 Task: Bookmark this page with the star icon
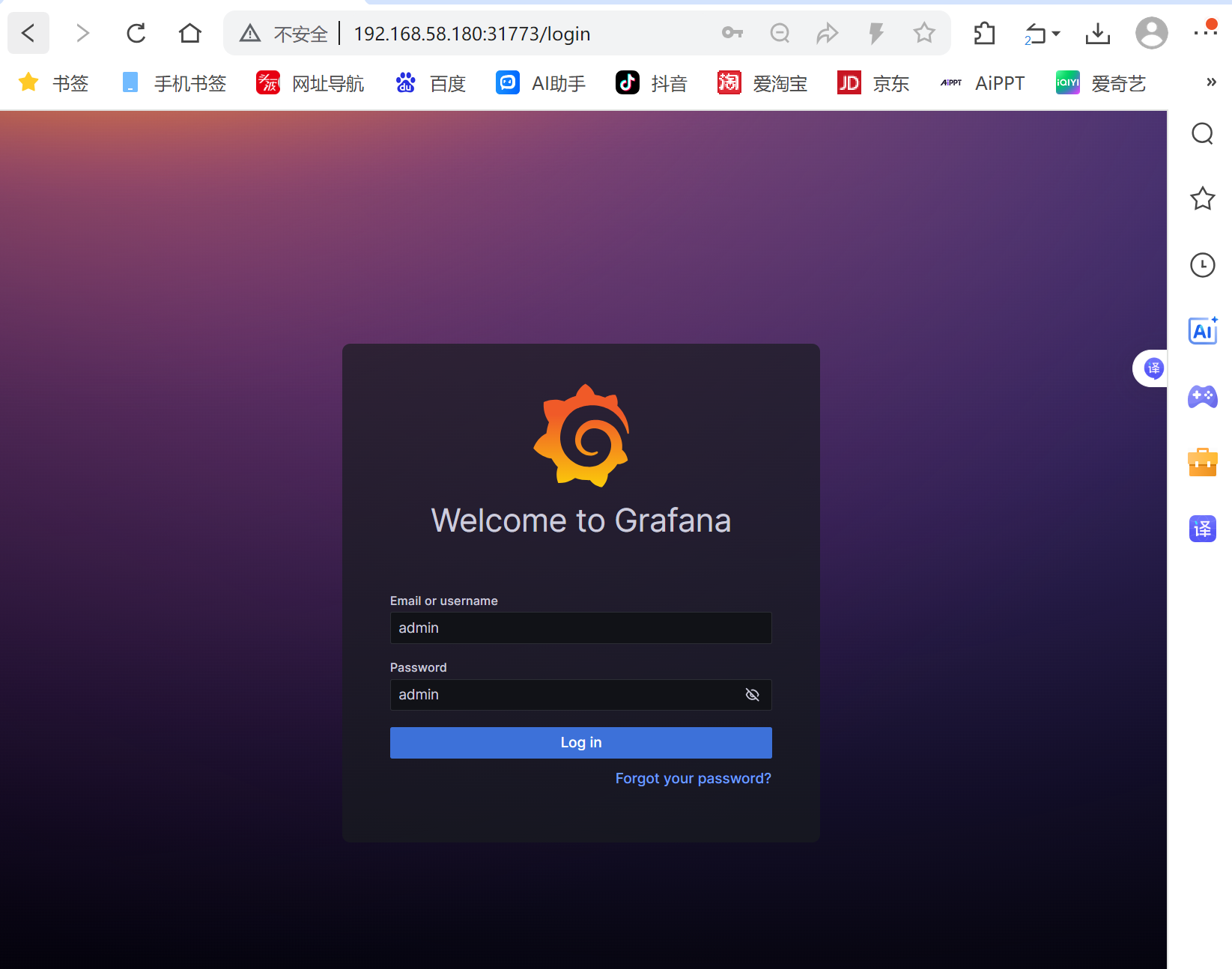pos(924,33)
